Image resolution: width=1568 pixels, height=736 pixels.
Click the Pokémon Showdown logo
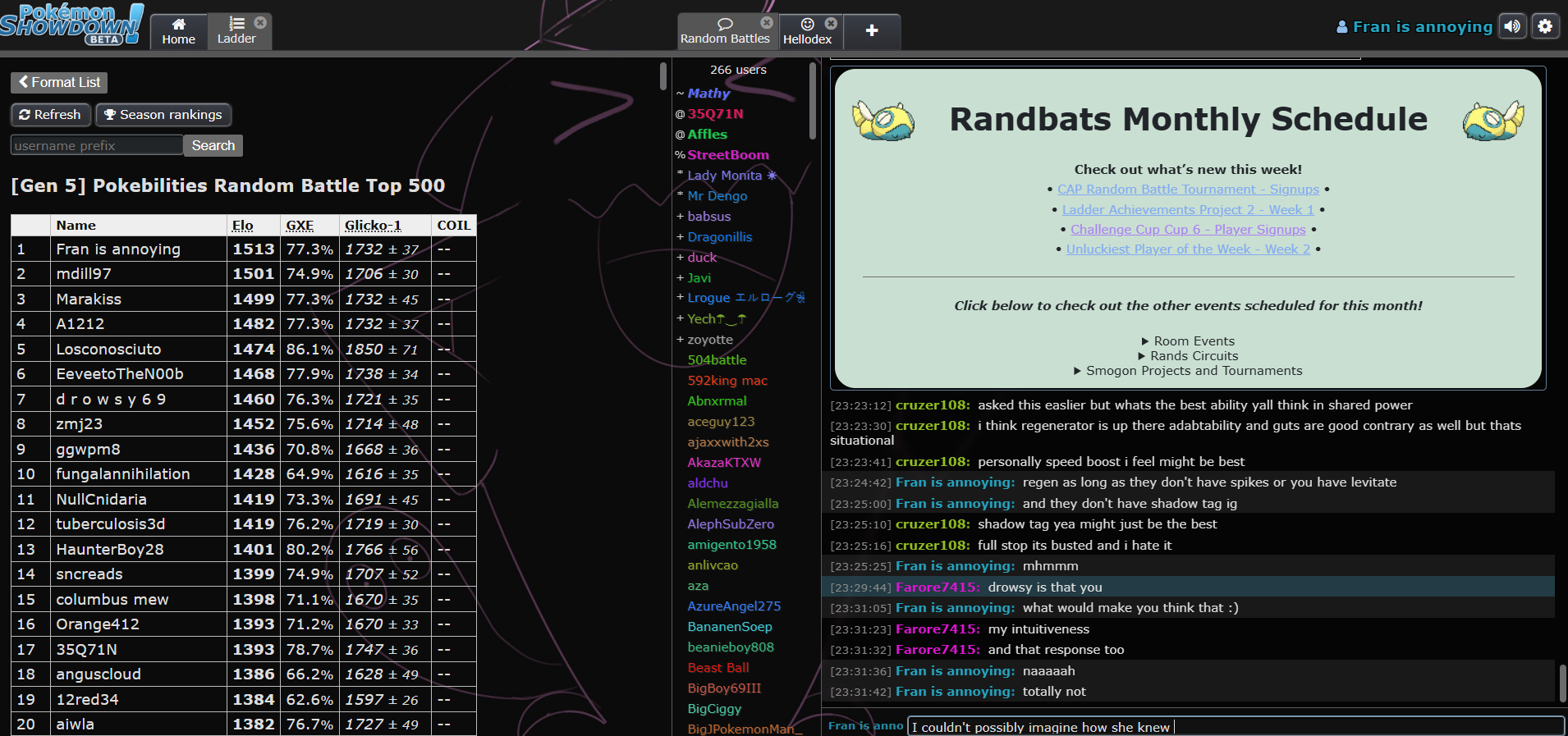[x=72, y=25]
